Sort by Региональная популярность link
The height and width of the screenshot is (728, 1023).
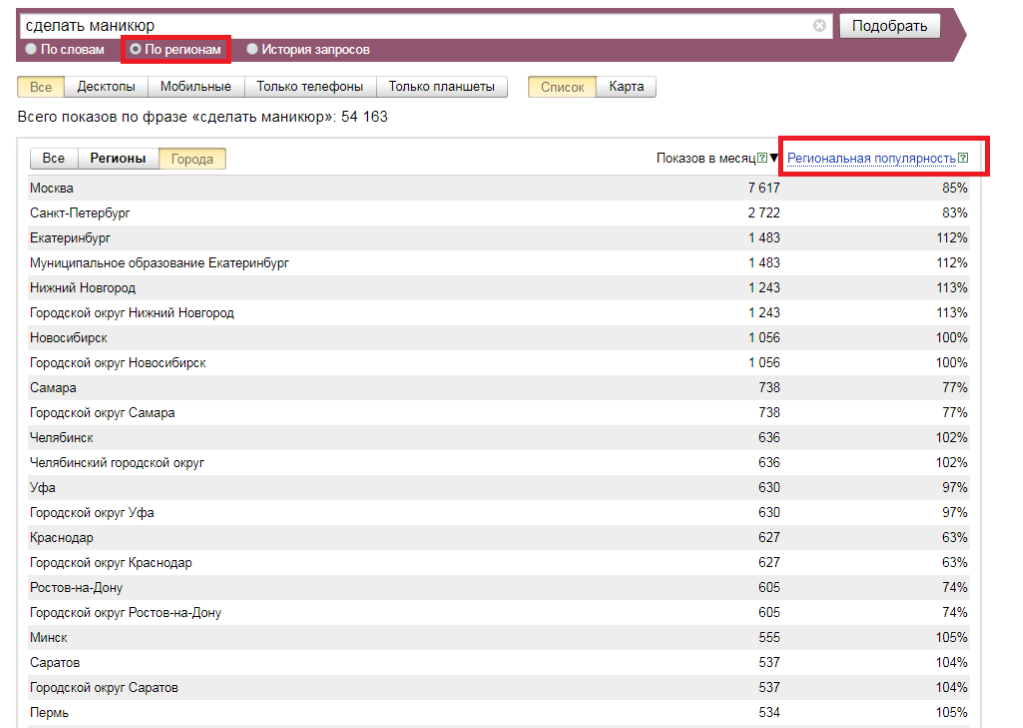pos(871,158)
